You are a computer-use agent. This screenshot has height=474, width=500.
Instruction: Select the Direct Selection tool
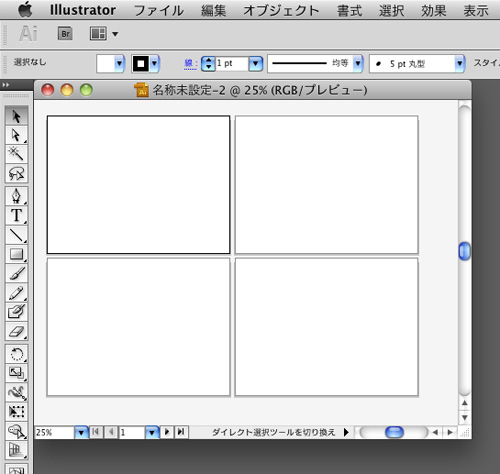coord(16,135)
